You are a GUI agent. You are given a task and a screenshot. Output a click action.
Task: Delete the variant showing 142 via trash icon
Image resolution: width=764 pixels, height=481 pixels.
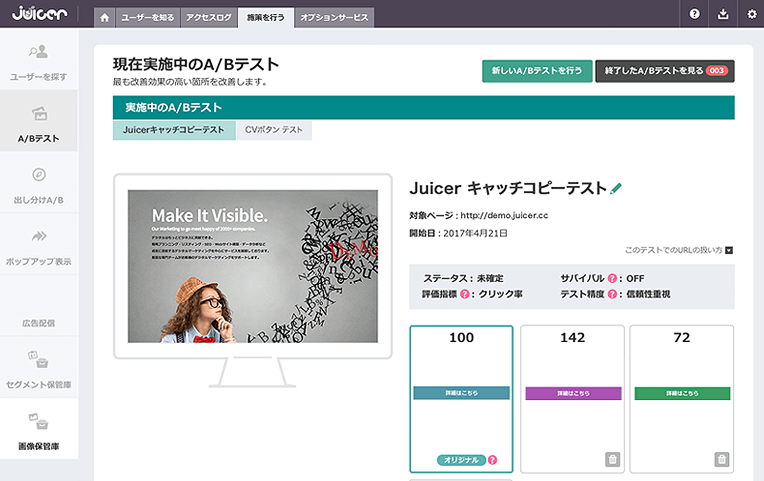[x=611, y=459]
